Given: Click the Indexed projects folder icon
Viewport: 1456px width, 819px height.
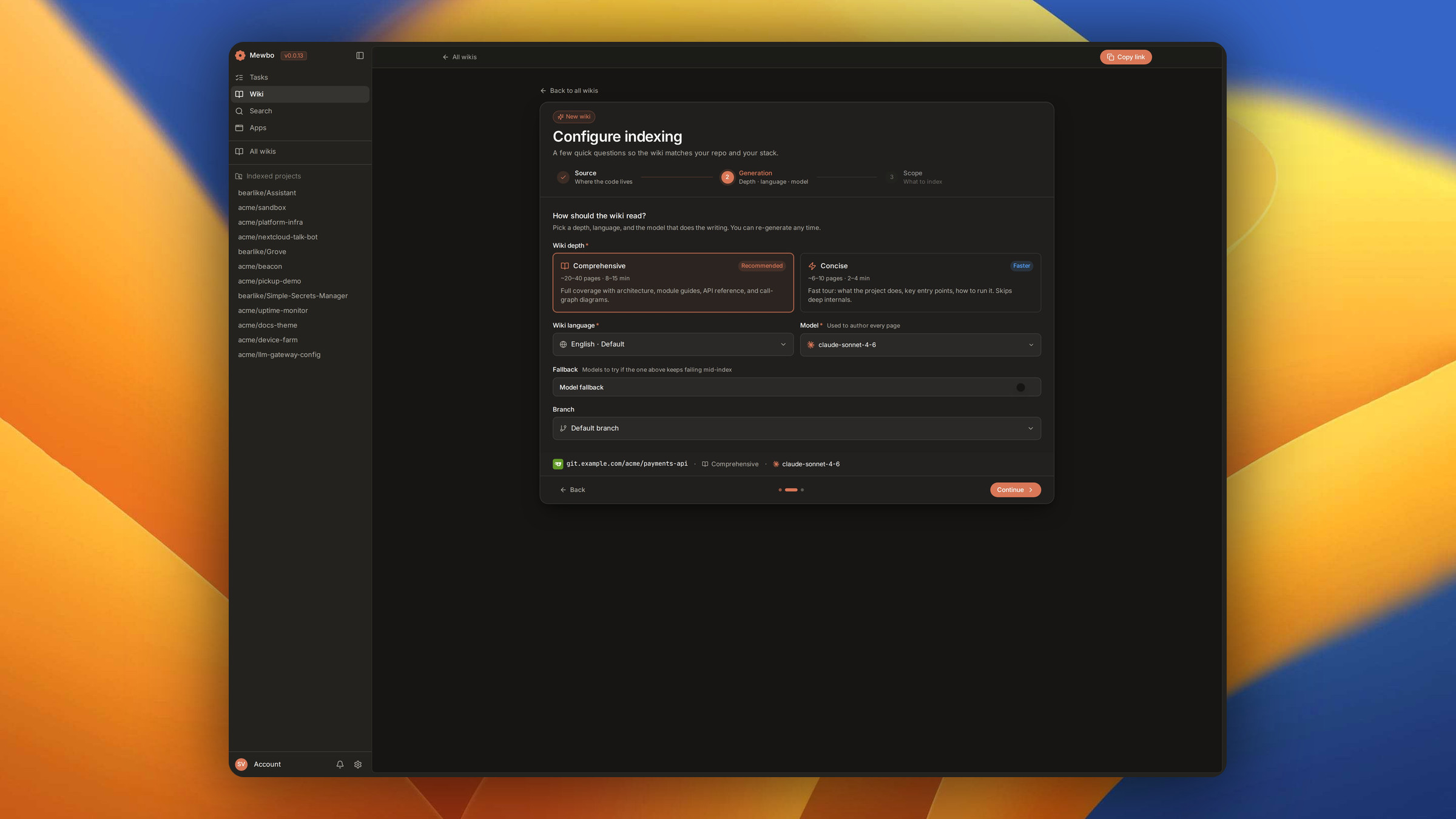Looking at the screenshot, I should (239, 177).
